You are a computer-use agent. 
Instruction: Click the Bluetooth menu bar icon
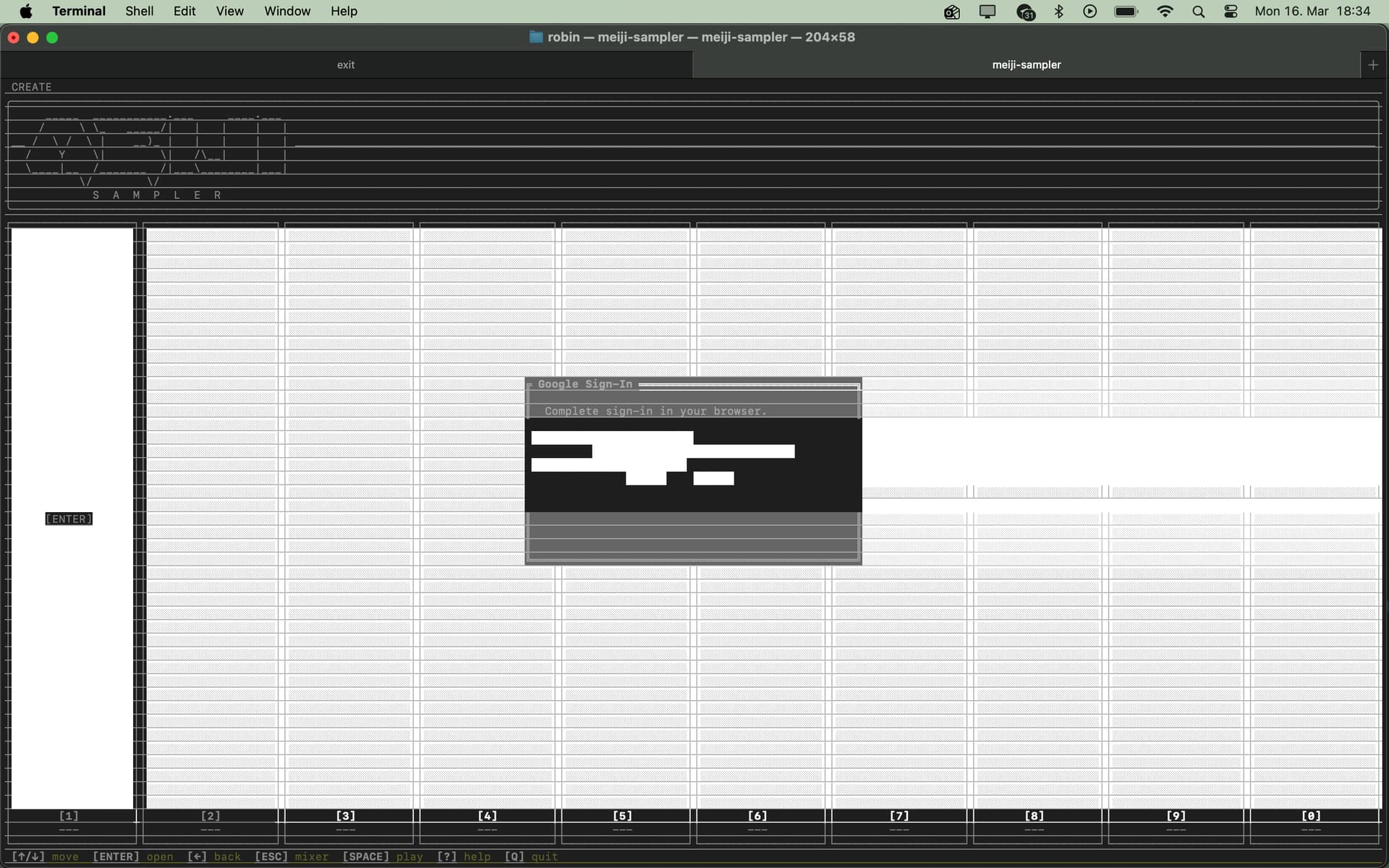1059,12
